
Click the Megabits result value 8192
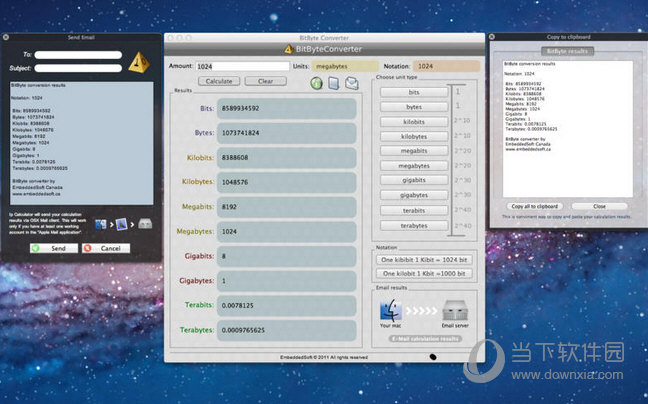point(286,207)
